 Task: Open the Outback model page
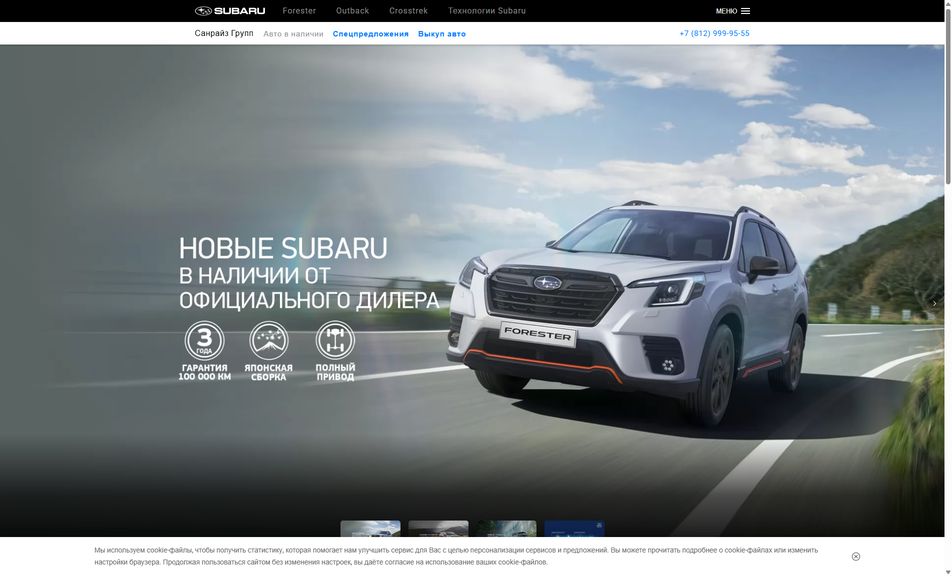pos(352,11)
